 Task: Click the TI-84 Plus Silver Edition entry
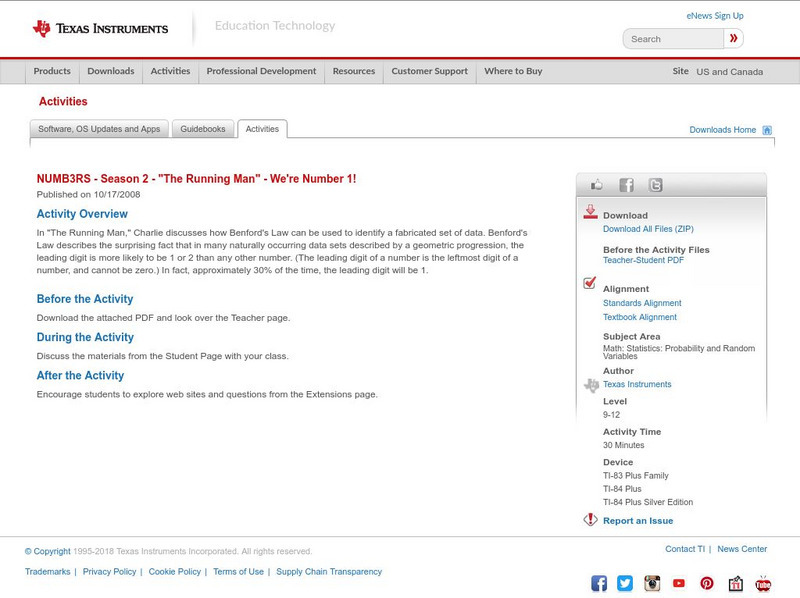coord(648,503)
